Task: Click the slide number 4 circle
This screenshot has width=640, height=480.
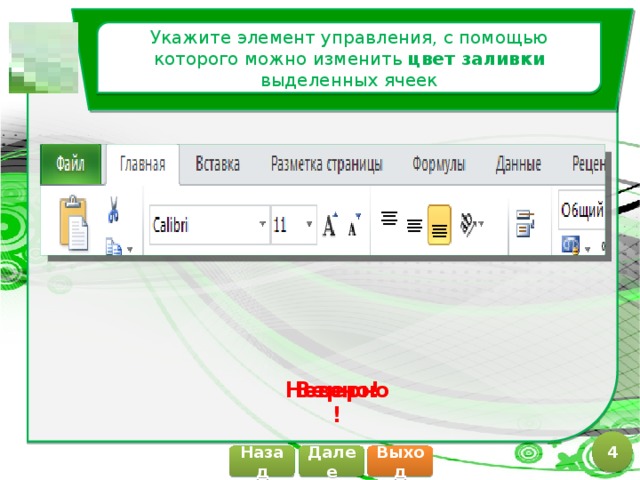Action: click(612, 452)
